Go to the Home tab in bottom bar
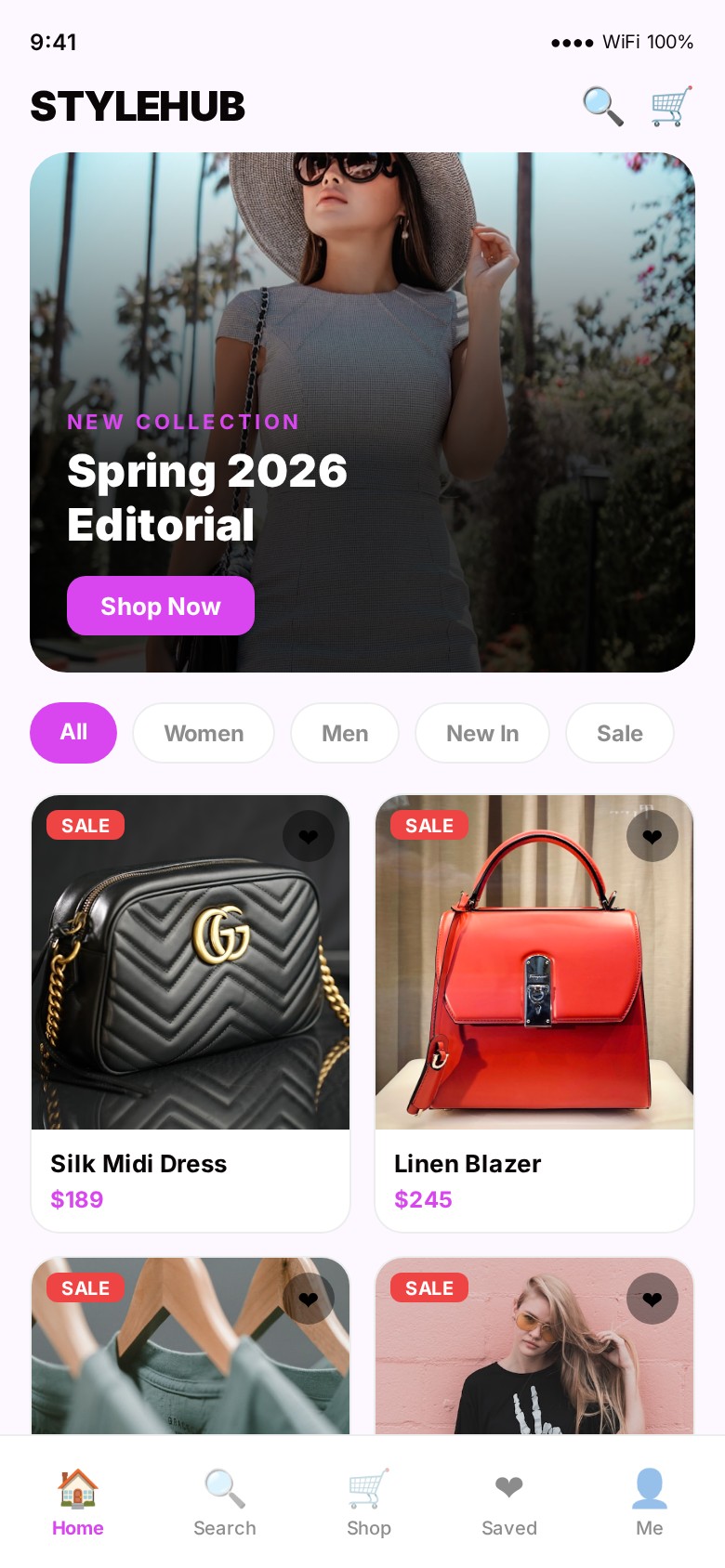The image size is (725, 1568). click(78, 1502)
